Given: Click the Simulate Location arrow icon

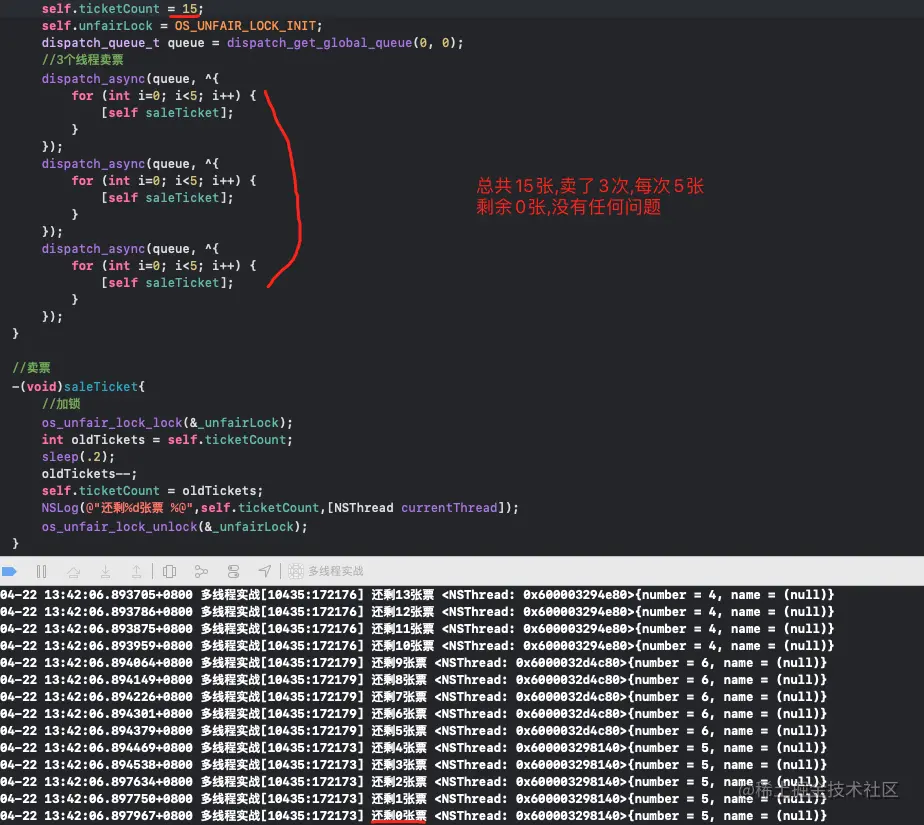Looking at the screenshot, I should click(x=265, y=571).
